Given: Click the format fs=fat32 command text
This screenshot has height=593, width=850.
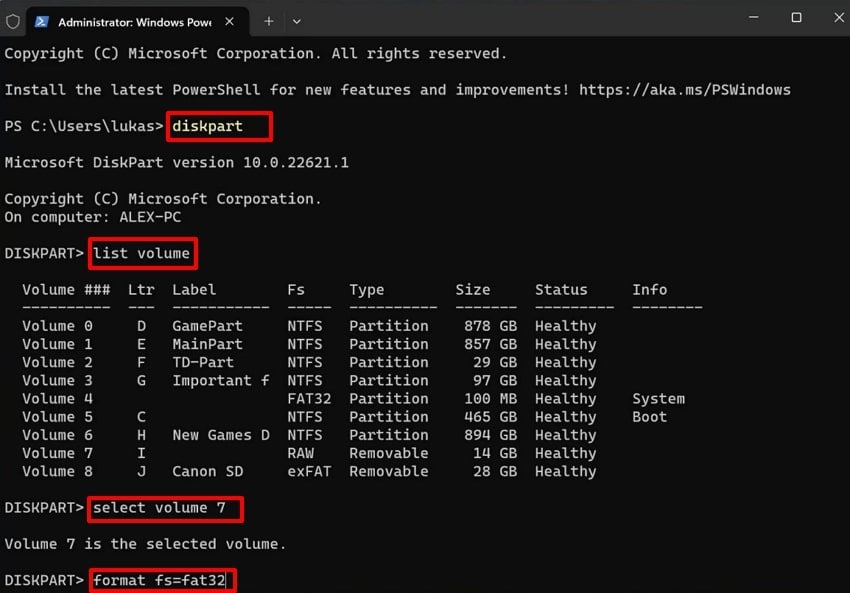Looking at the screenshot, I should pos(160,580).
